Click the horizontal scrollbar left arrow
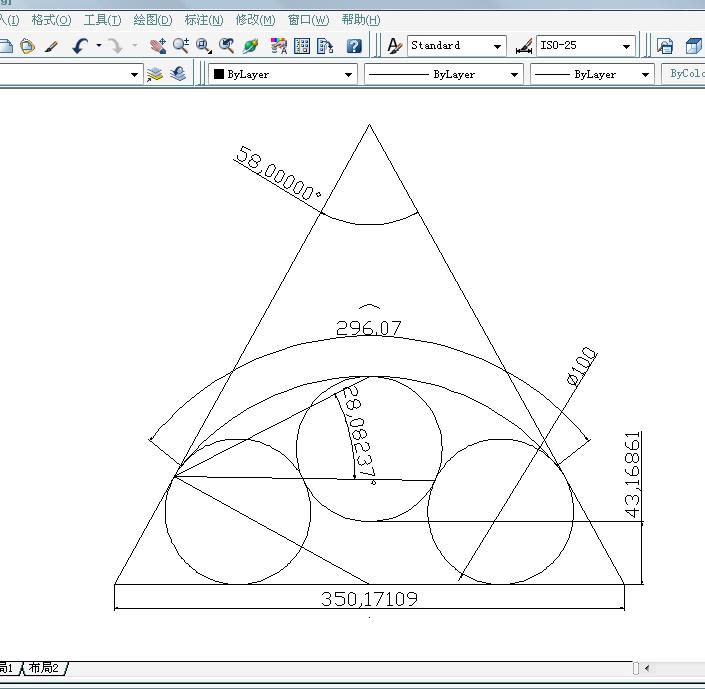Screen dimensions: 705x689 647,668
